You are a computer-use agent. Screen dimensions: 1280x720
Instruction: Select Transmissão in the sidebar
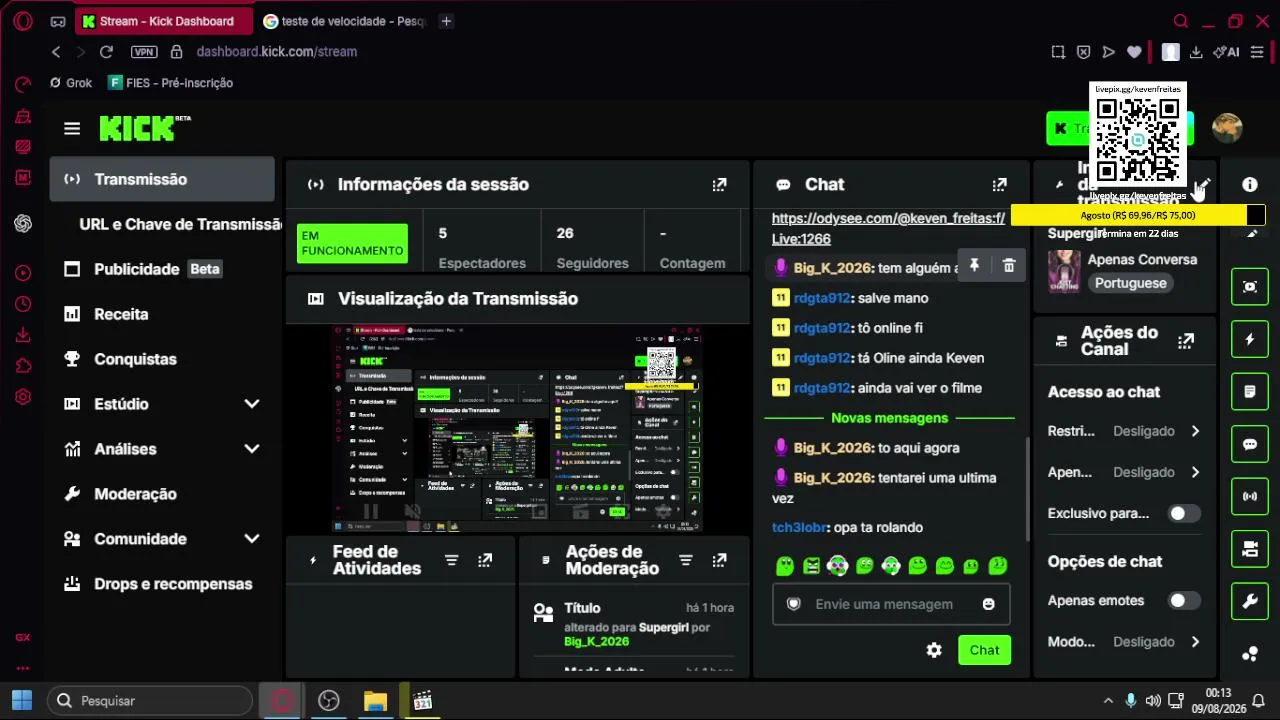(x=162, y=179)
